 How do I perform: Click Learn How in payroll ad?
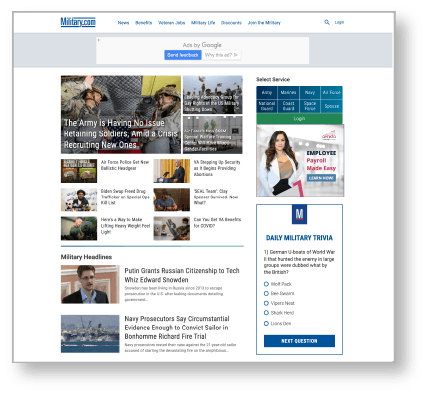pos(321,178)
